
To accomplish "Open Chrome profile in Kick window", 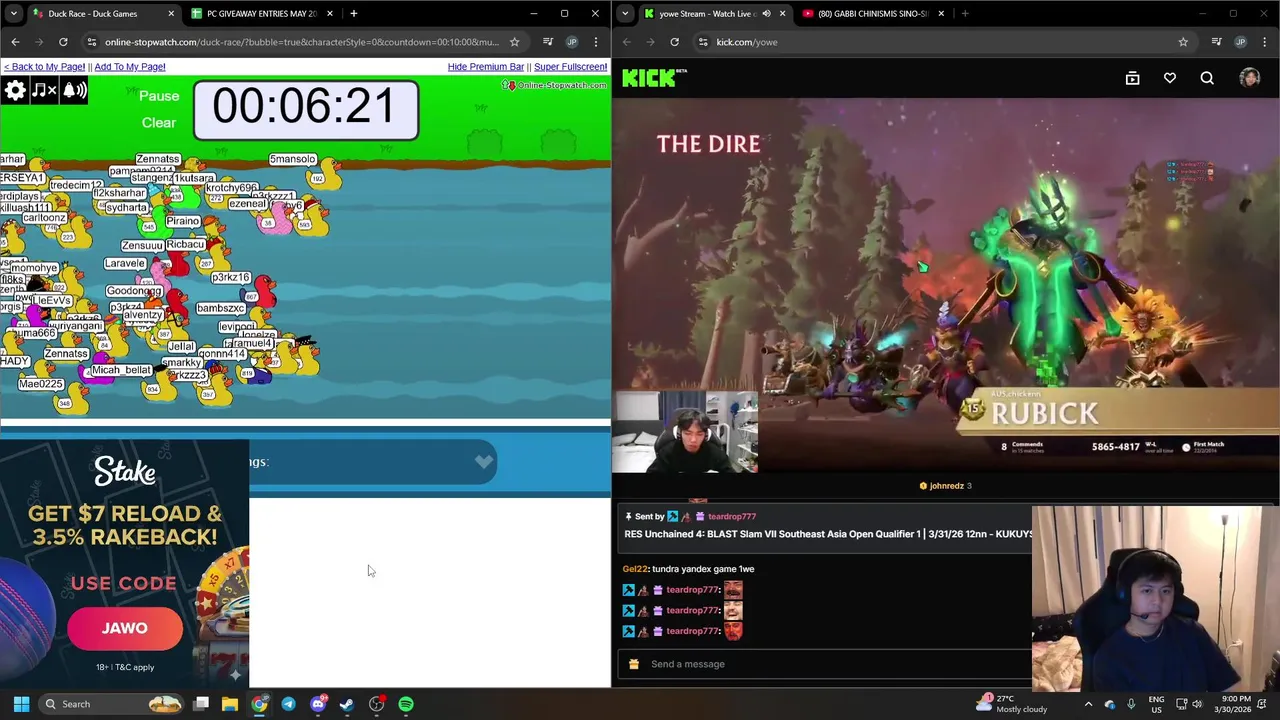I will pos(1240,42).
